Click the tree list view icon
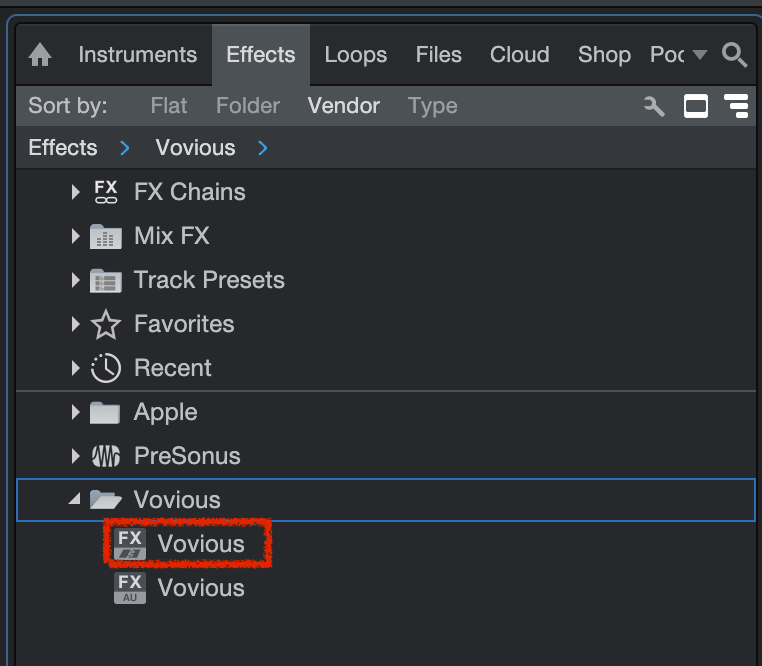Viewport: 762px width, 666px height. coord(736,106)
